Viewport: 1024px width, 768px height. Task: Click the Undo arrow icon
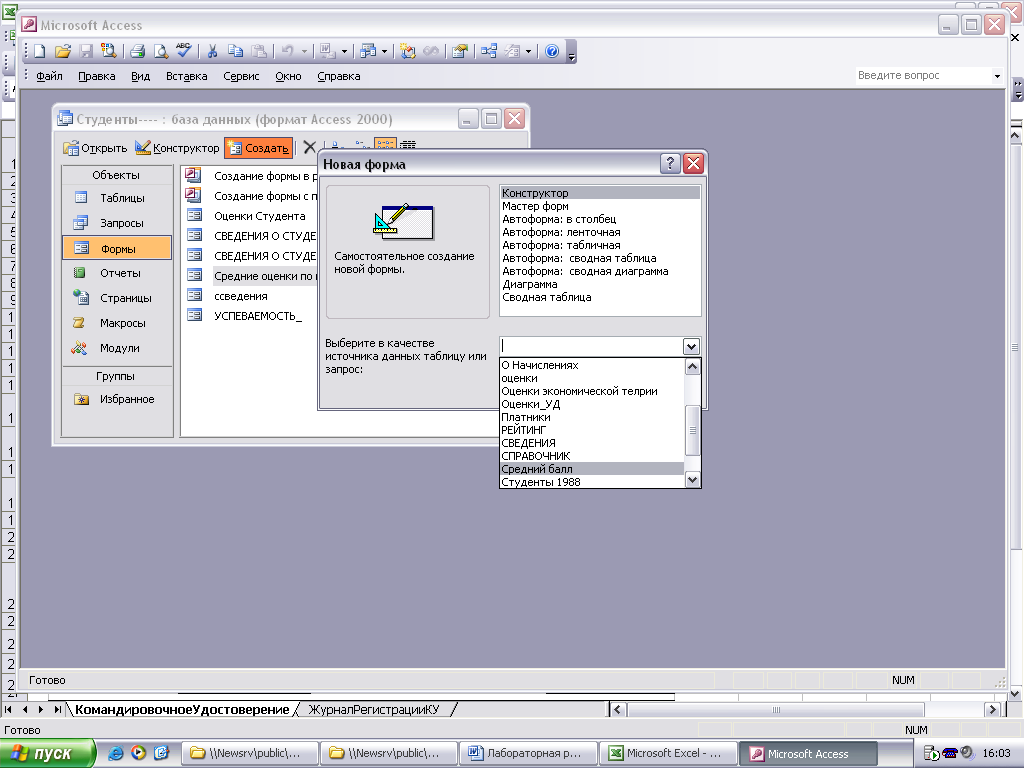point(287,51)
